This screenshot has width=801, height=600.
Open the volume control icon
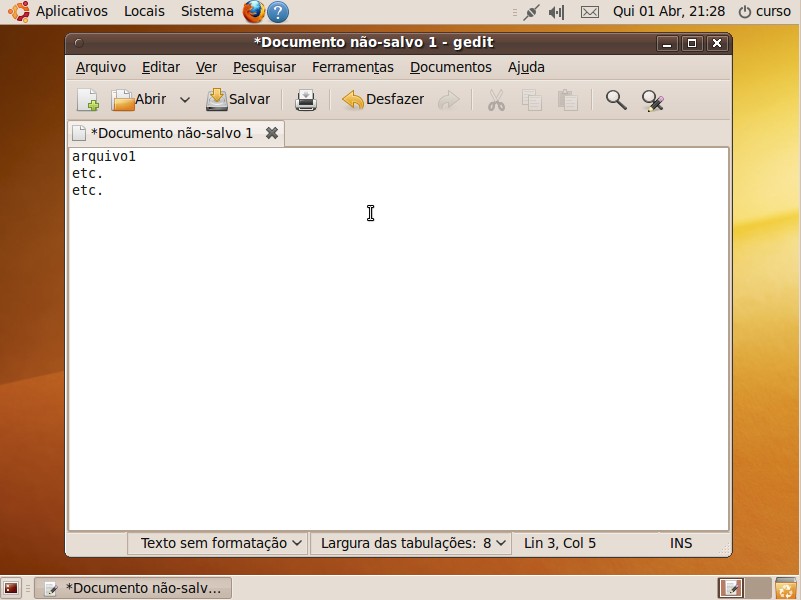point(556,12)
